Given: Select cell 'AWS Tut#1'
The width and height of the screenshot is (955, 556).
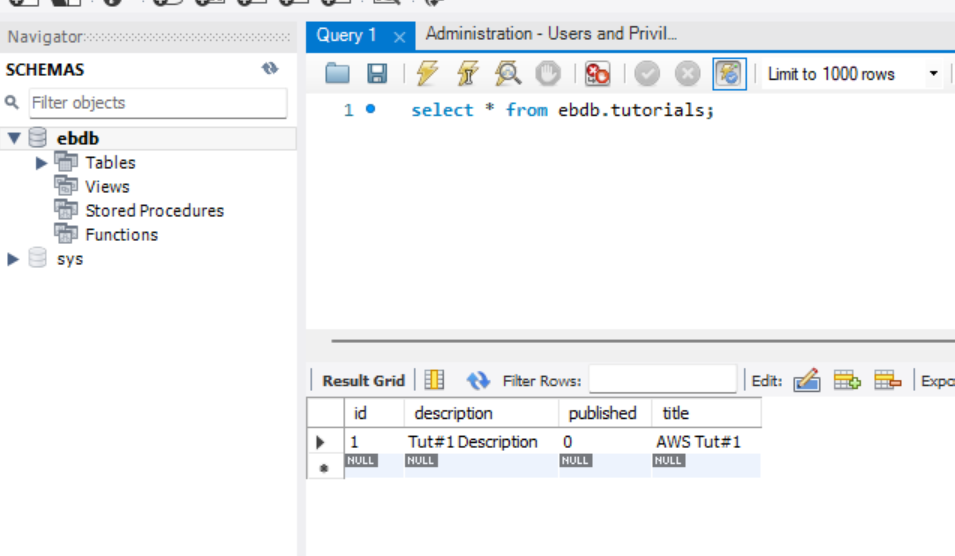Looking at the screenshot, I should pos(707,442).
